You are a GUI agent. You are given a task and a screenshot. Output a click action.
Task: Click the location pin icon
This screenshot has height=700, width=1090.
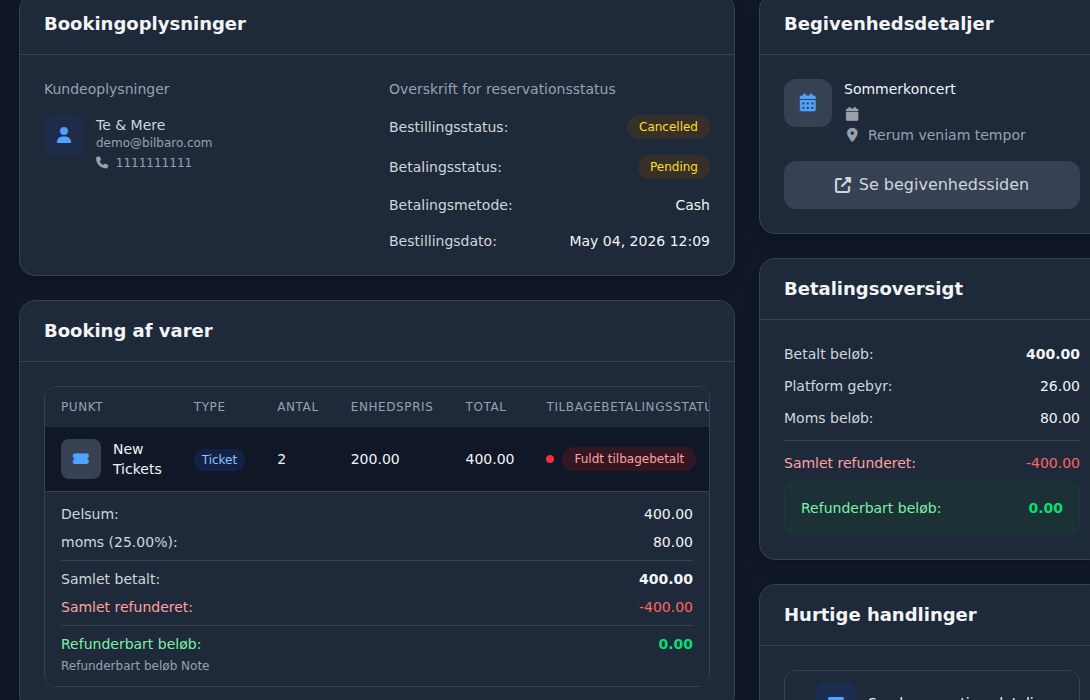pos(852,135)
